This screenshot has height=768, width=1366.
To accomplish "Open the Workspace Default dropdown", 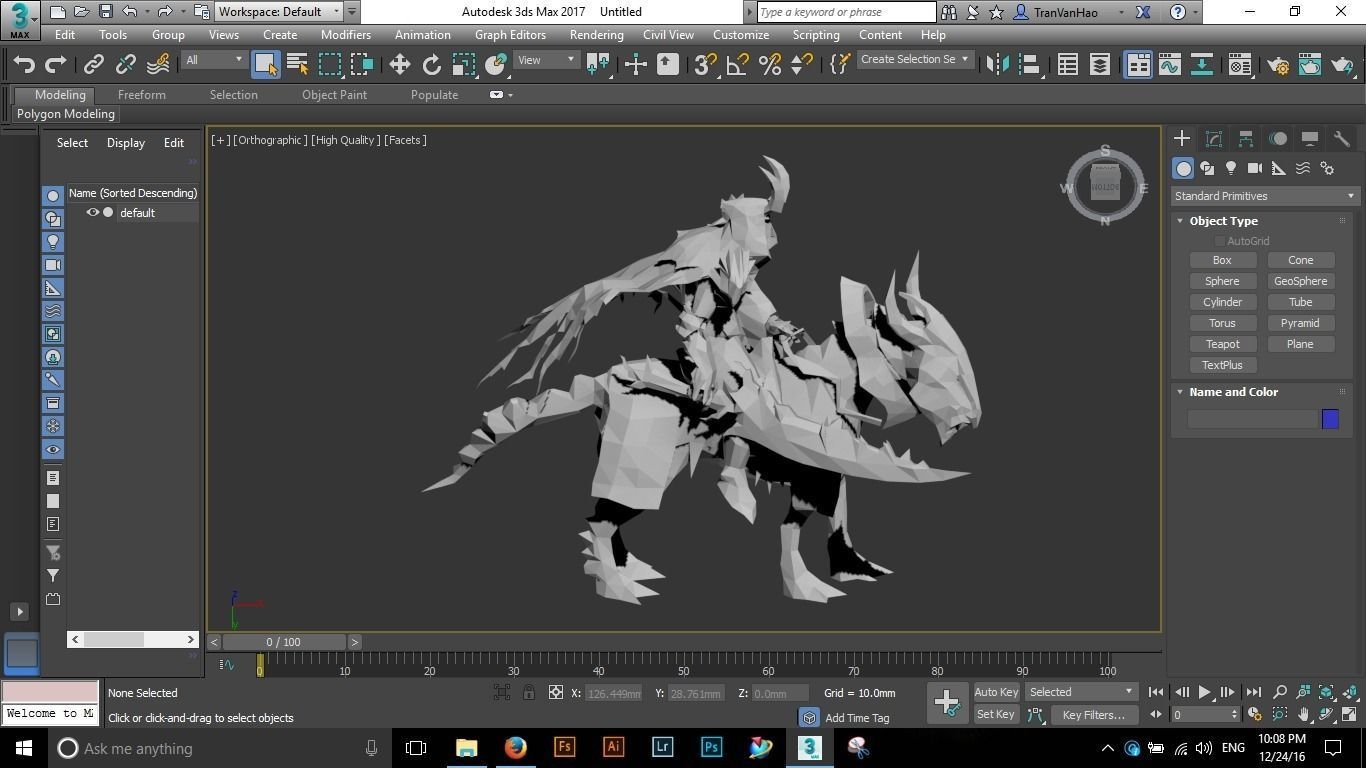I will tap(279, 12).
